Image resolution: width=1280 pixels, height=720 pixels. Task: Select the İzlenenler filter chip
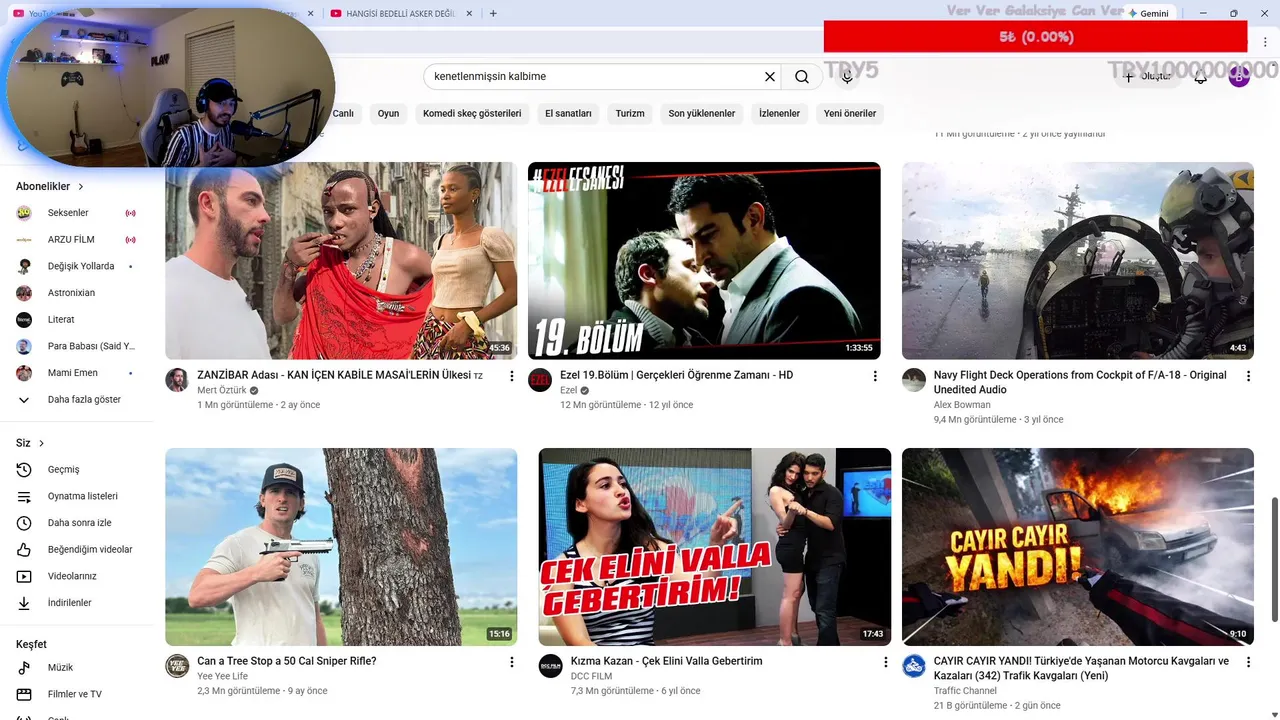pos(780,114)
